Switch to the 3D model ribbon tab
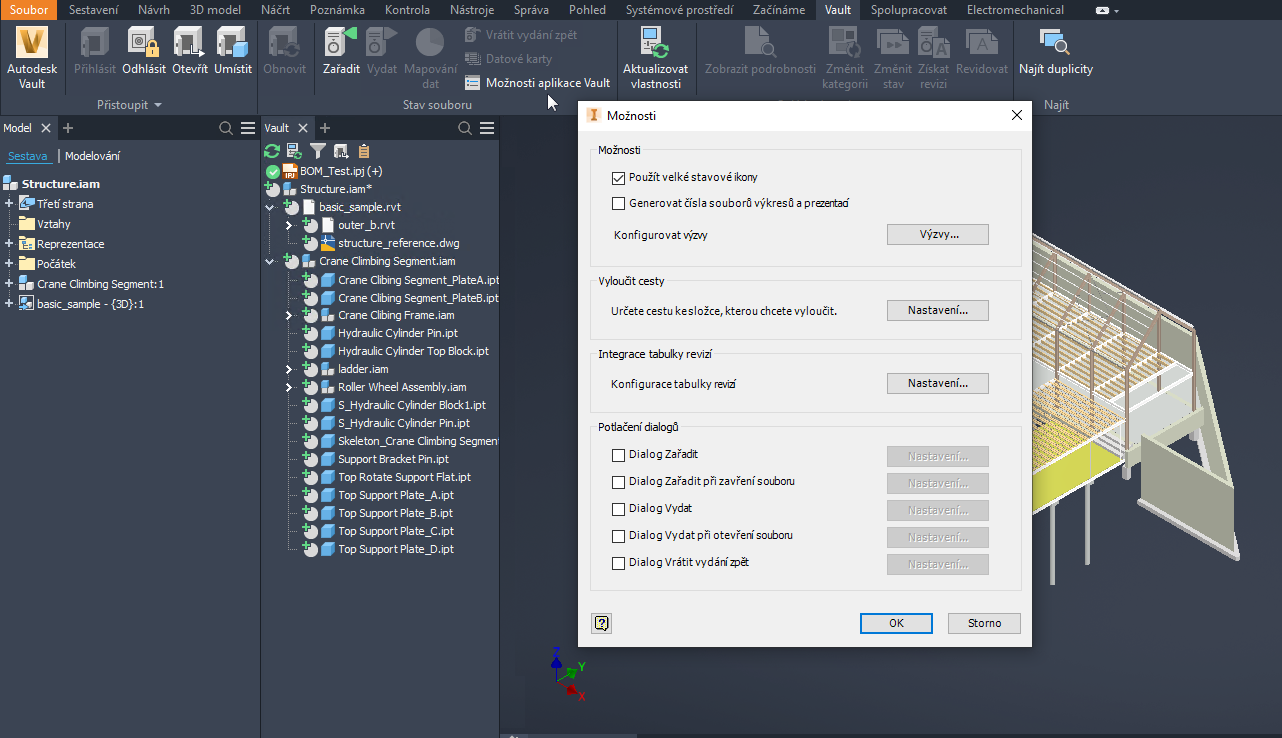 pyautogui.click(x=215, y=10)
